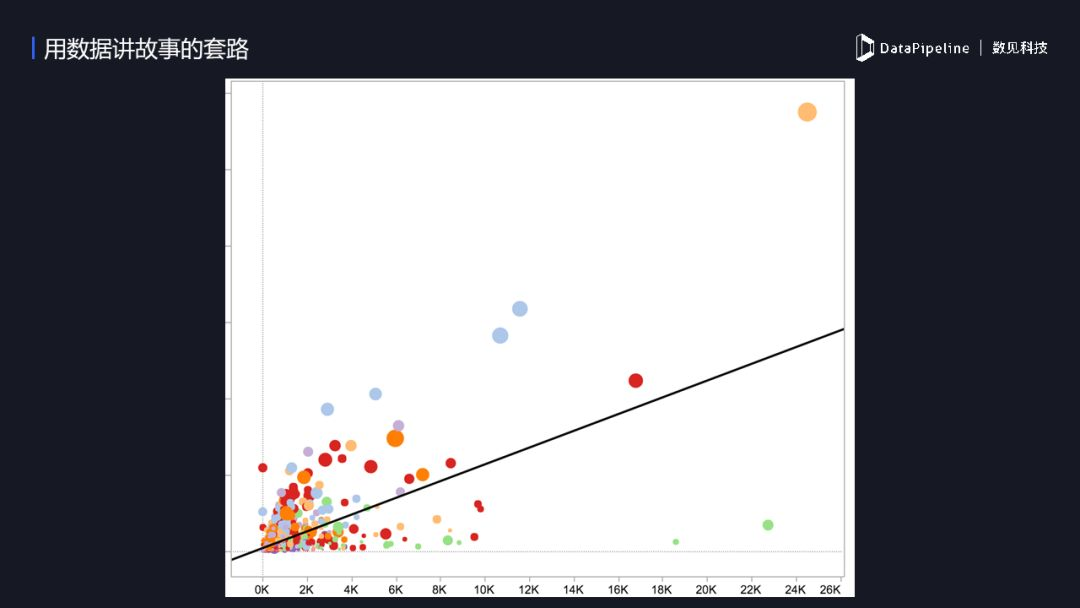1080x608 pixels.
Task: Click the DataPipeline logo icon
Action: (864, 47)
